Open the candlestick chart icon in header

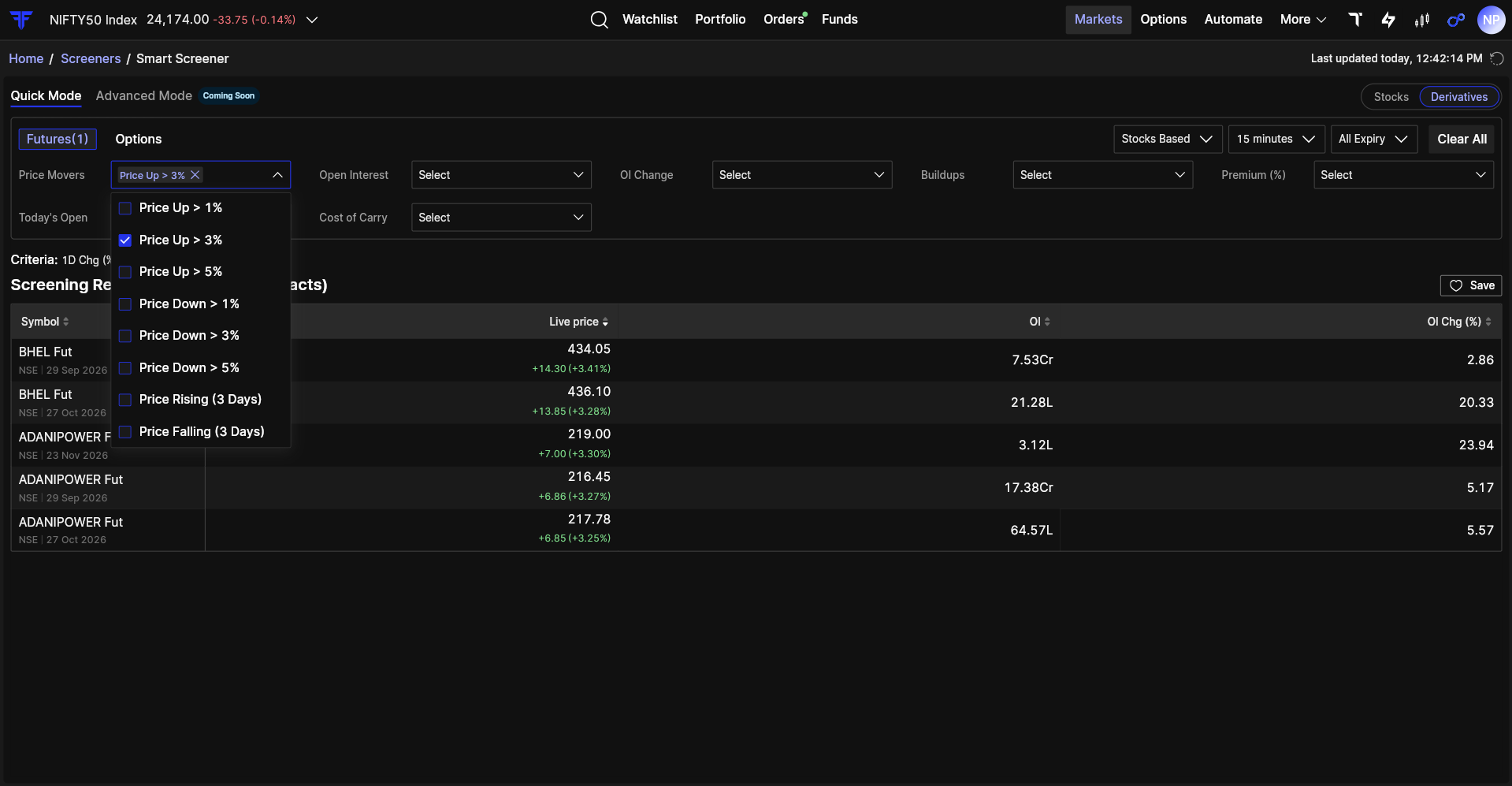[x=1422, y=20]
